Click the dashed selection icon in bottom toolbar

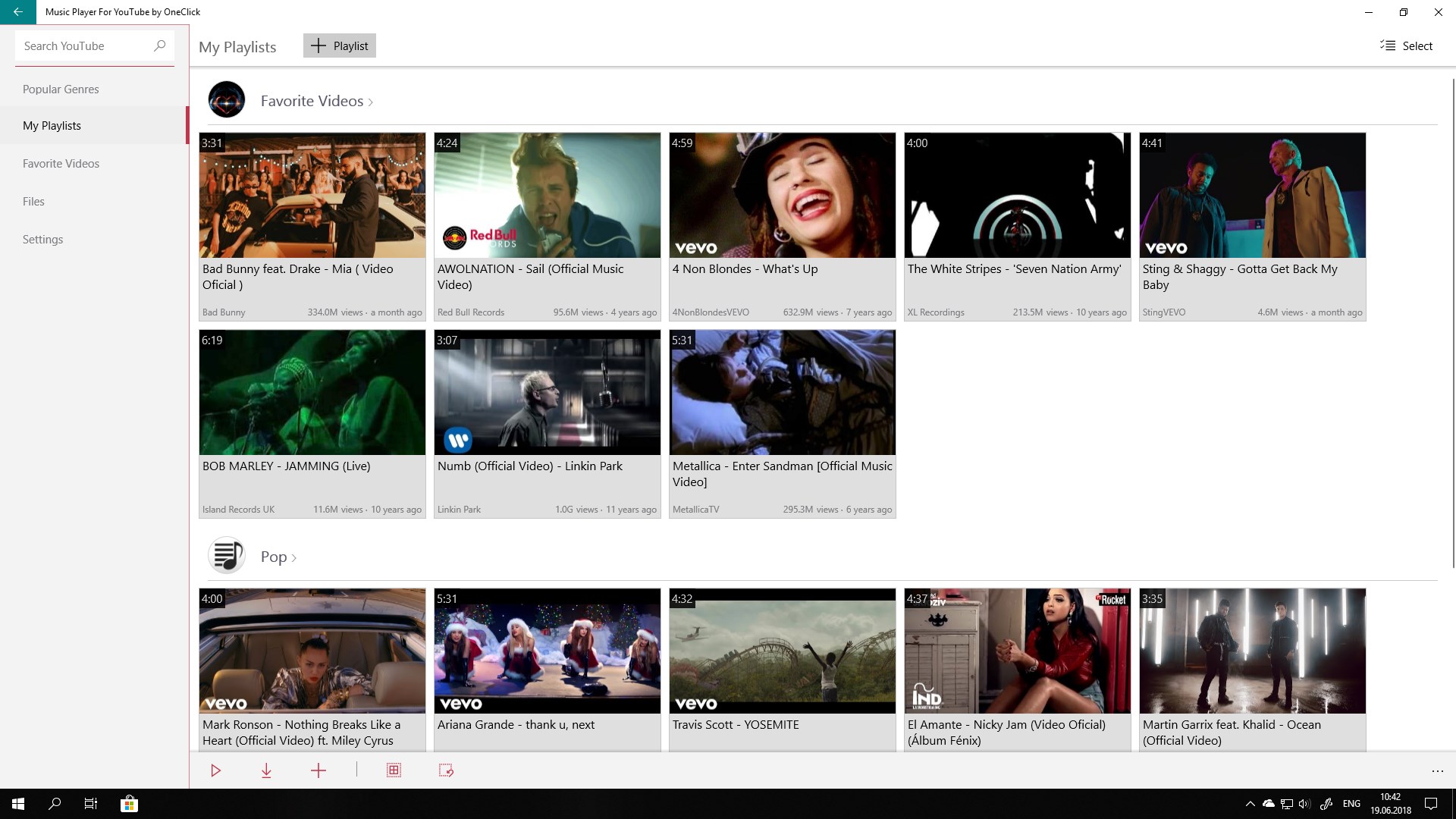pyautogui.click(x=446, y=770)
